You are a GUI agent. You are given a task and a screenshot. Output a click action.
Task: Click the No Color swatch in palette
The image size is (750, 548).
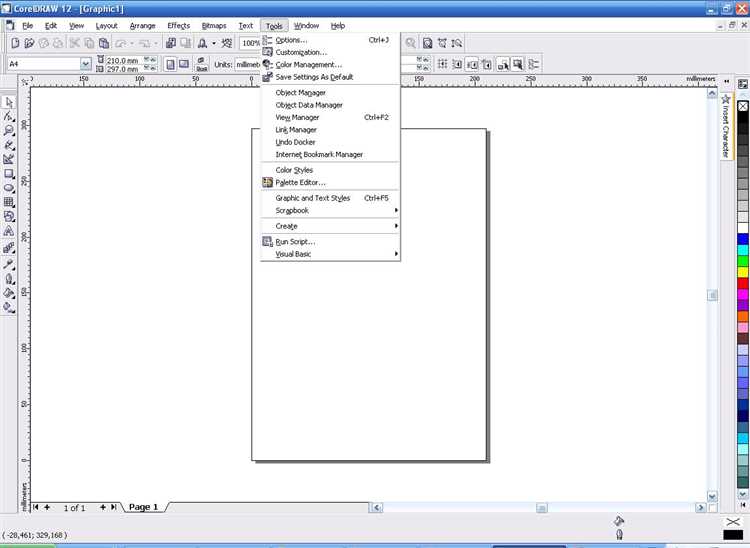tap(743, 106)
